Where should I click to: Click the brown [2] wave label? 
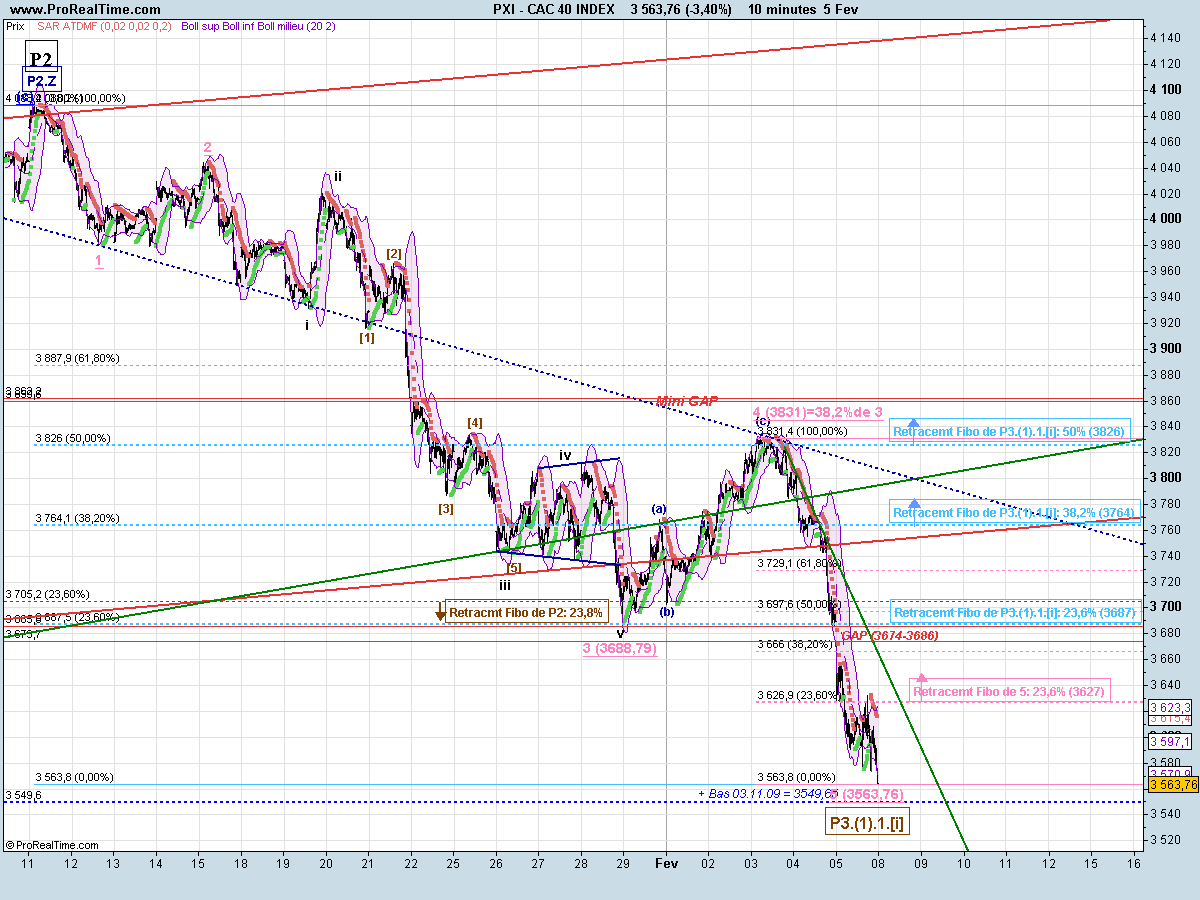(394, 253)
